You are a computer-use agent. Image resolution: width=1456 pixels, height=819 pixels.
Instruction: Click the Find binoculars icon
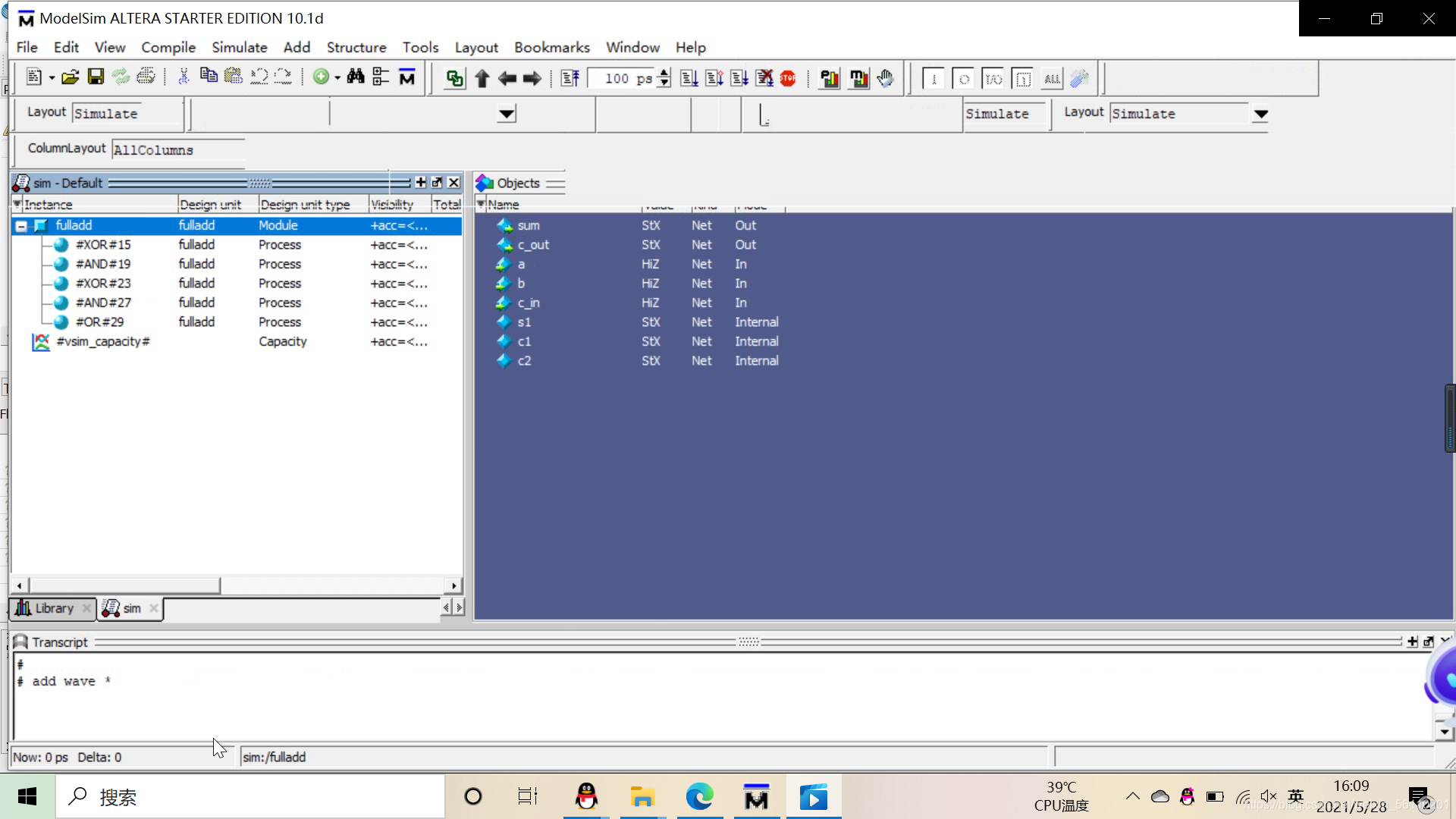[355, 77]
